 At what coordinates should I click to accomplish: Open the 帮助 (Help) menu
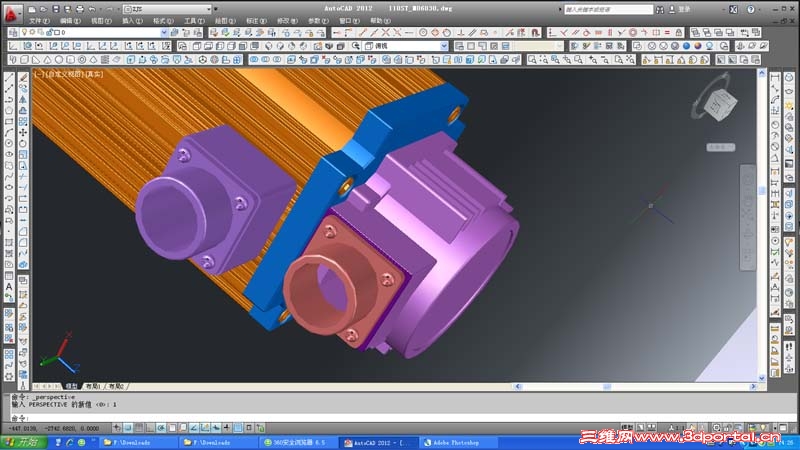(380, 21)
